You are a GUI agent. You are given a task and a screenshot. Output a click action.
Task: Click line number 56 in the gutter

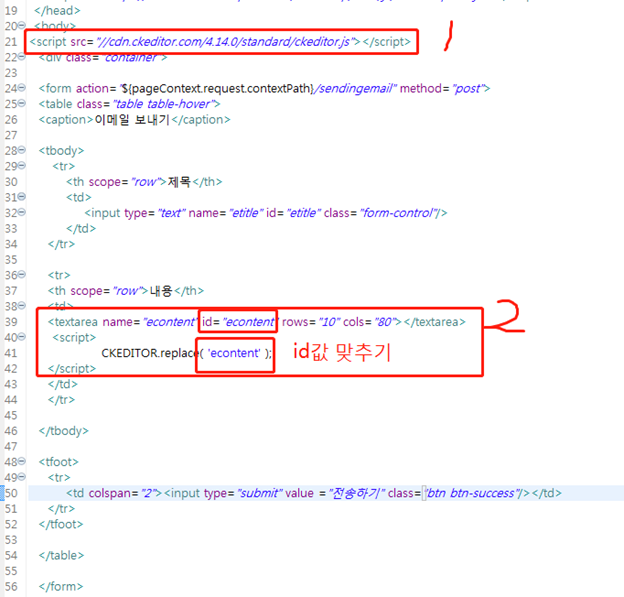[11, 587]
